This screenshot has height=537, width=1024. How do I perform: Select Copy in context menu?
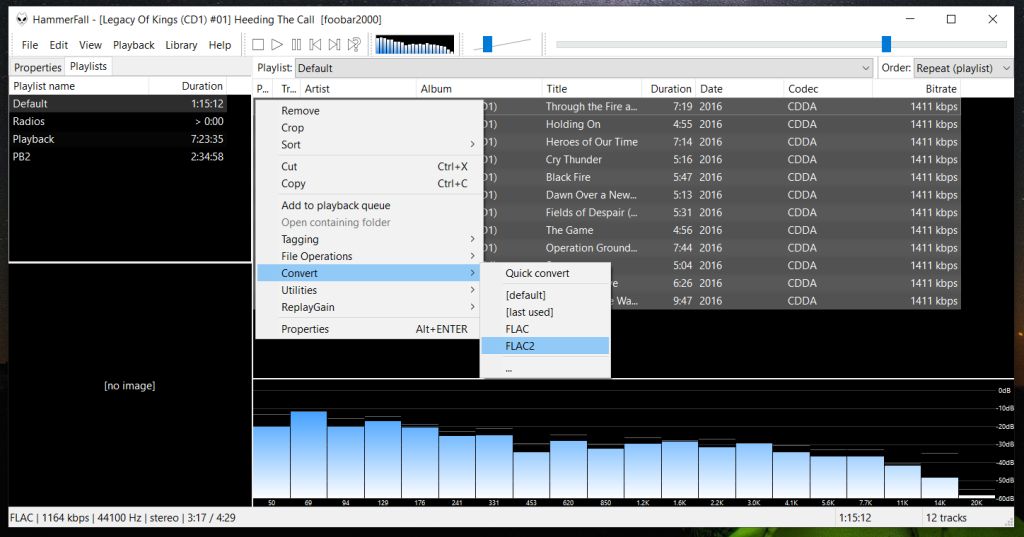[x=368, y=184]
